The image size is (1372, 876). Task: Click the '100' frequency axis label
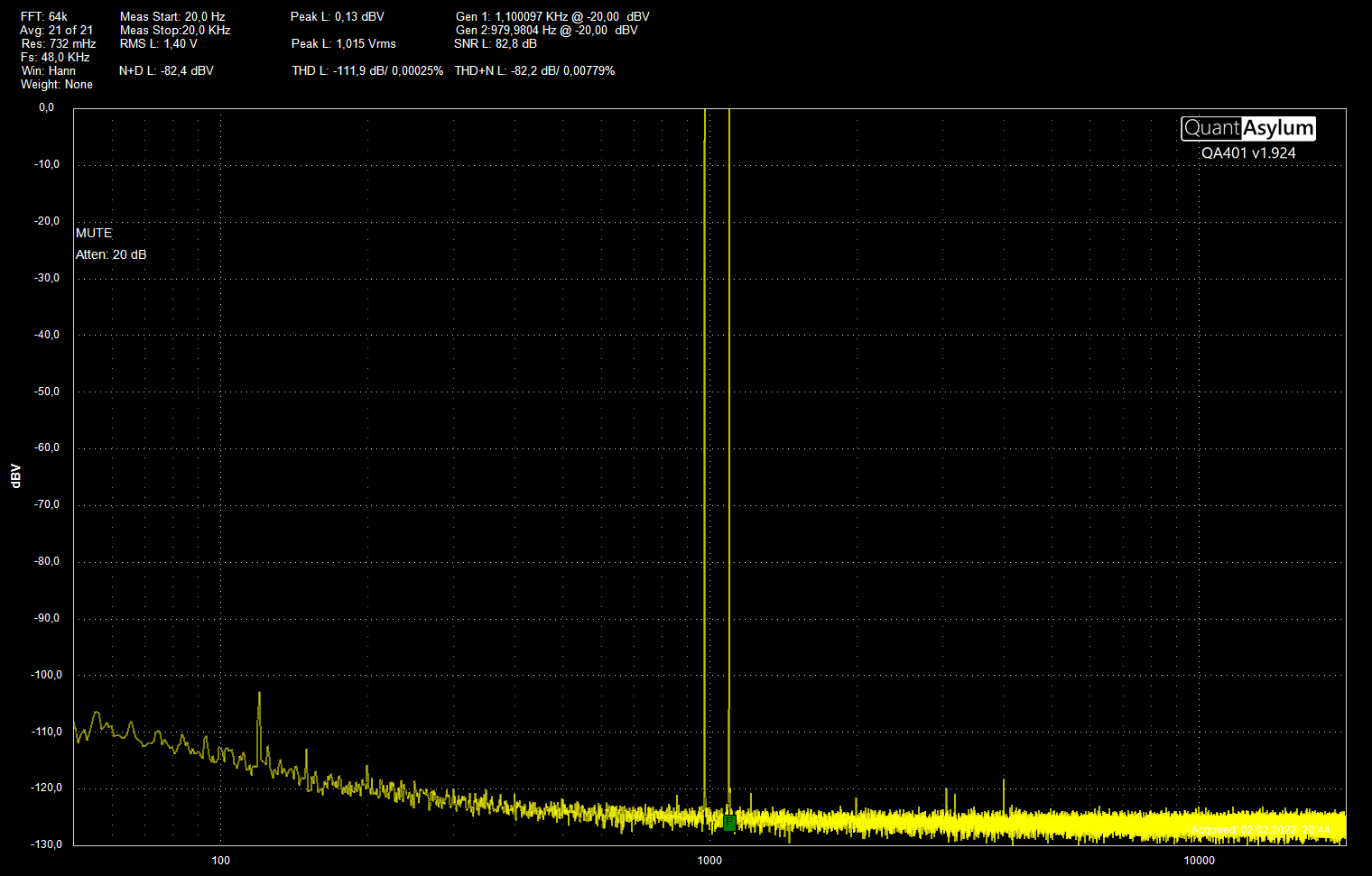pos(221,861)
